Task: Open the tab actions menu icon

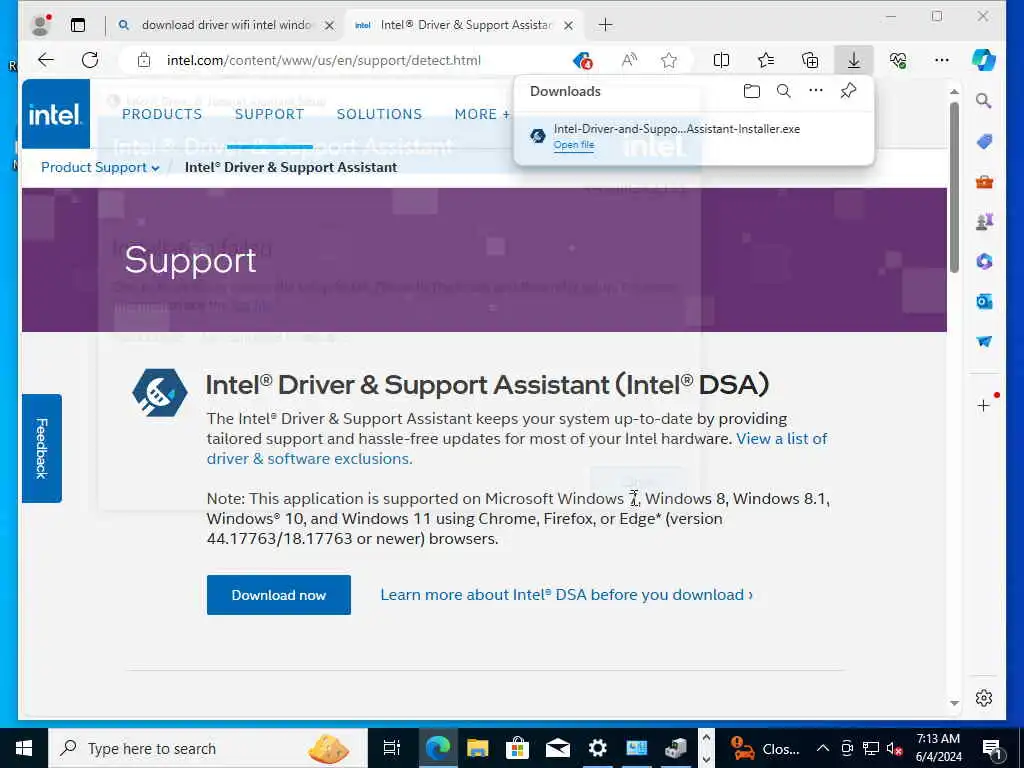Action: 78,25
